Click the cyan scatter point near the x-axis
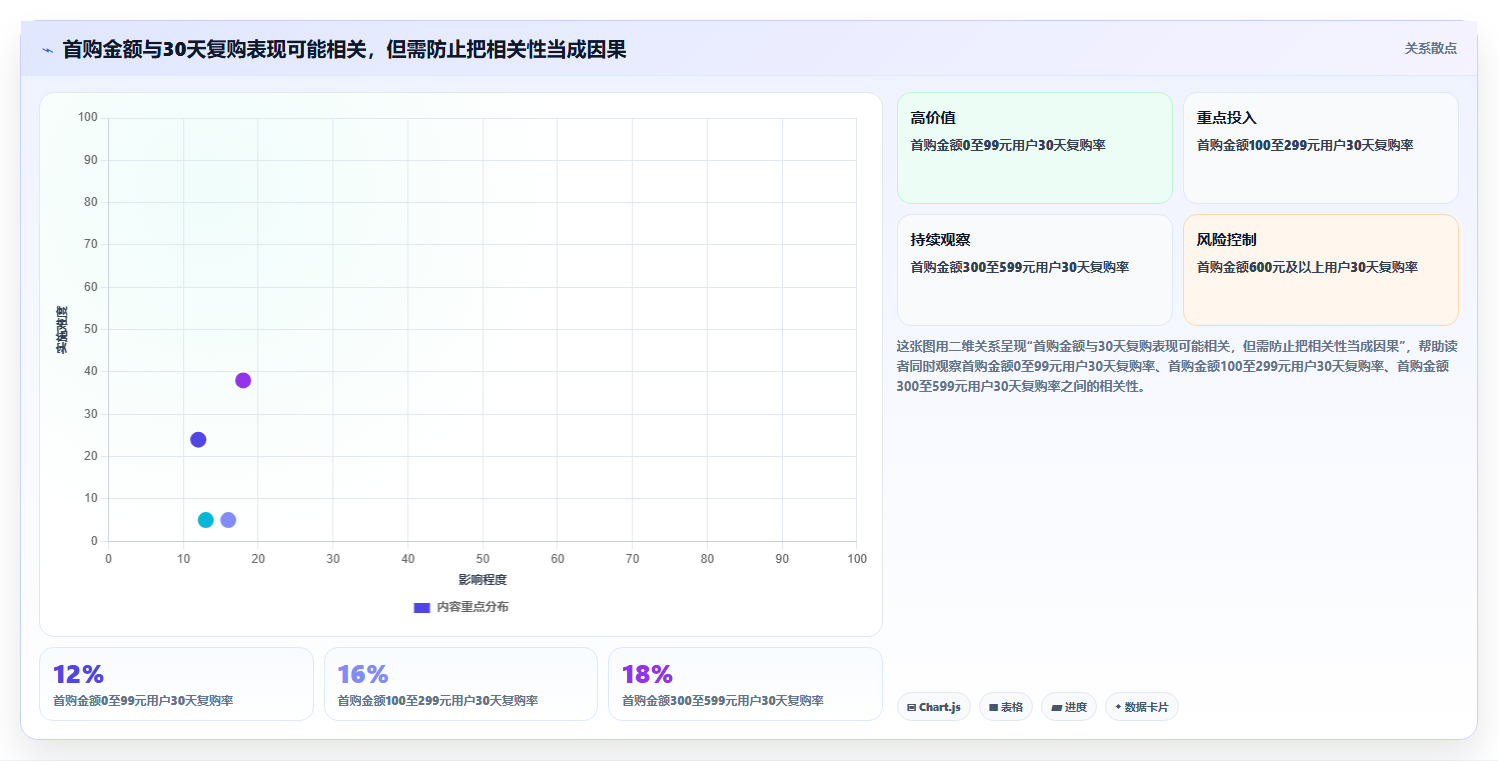The image size is (1498, 761). pos(206,520)
